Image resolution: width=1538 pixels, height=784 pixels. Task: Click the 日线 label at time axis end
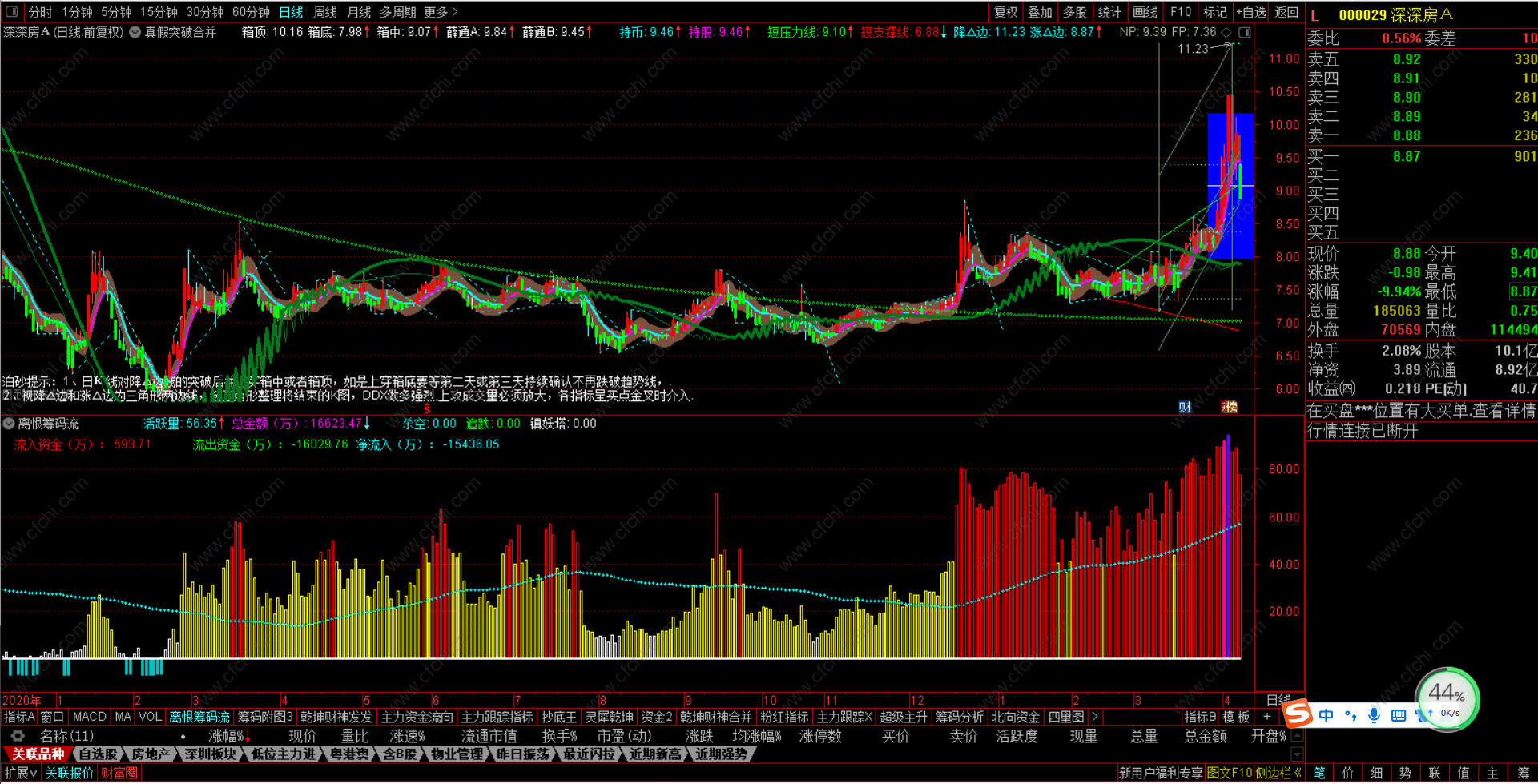pos(1278,700)
